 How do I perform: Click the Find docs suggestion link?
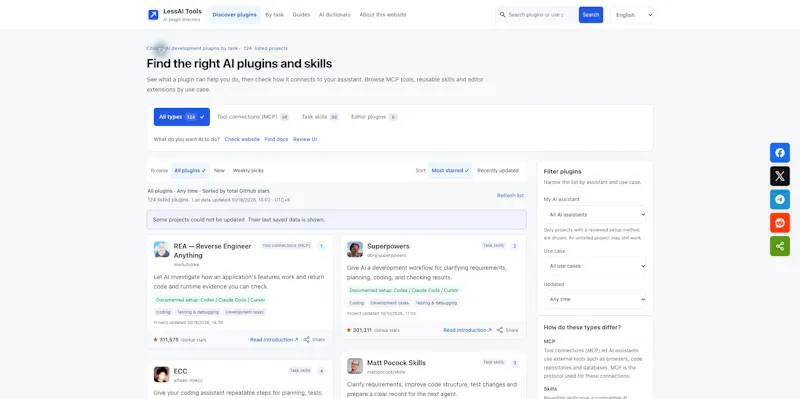coord(277,139)
